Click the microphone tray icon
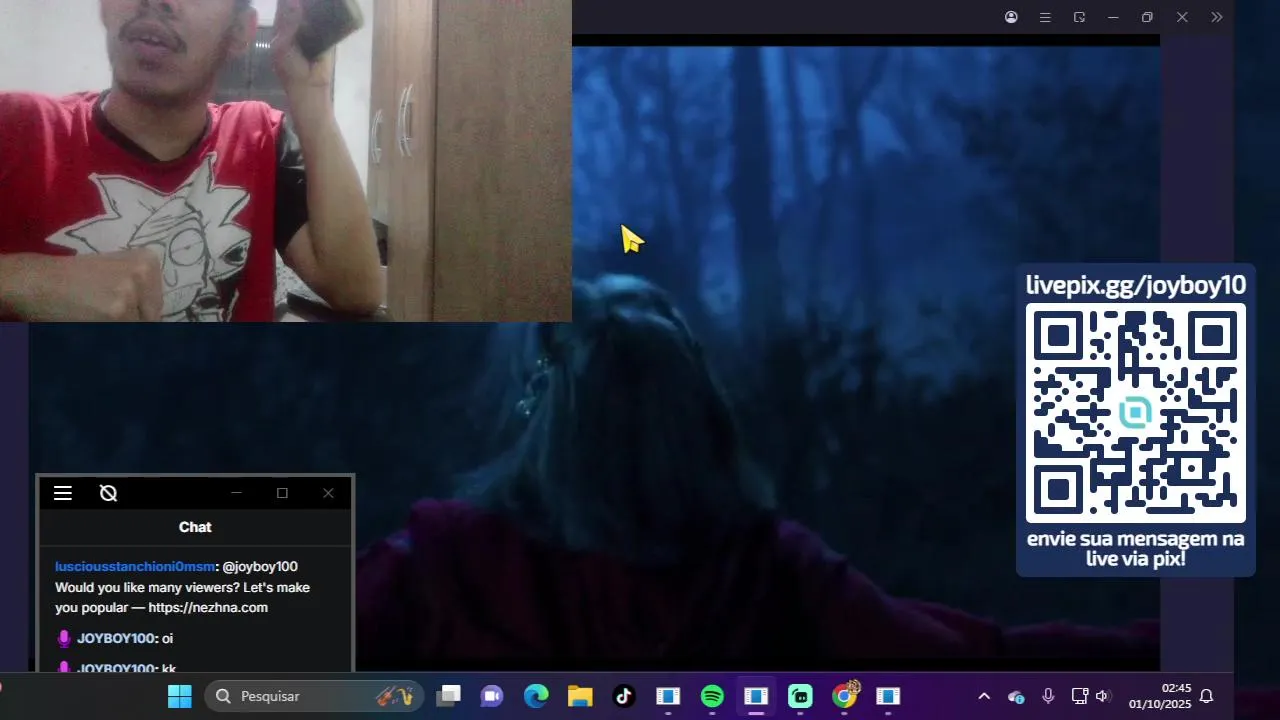Screen dimensions: 1280x720 click(1048, 696)
